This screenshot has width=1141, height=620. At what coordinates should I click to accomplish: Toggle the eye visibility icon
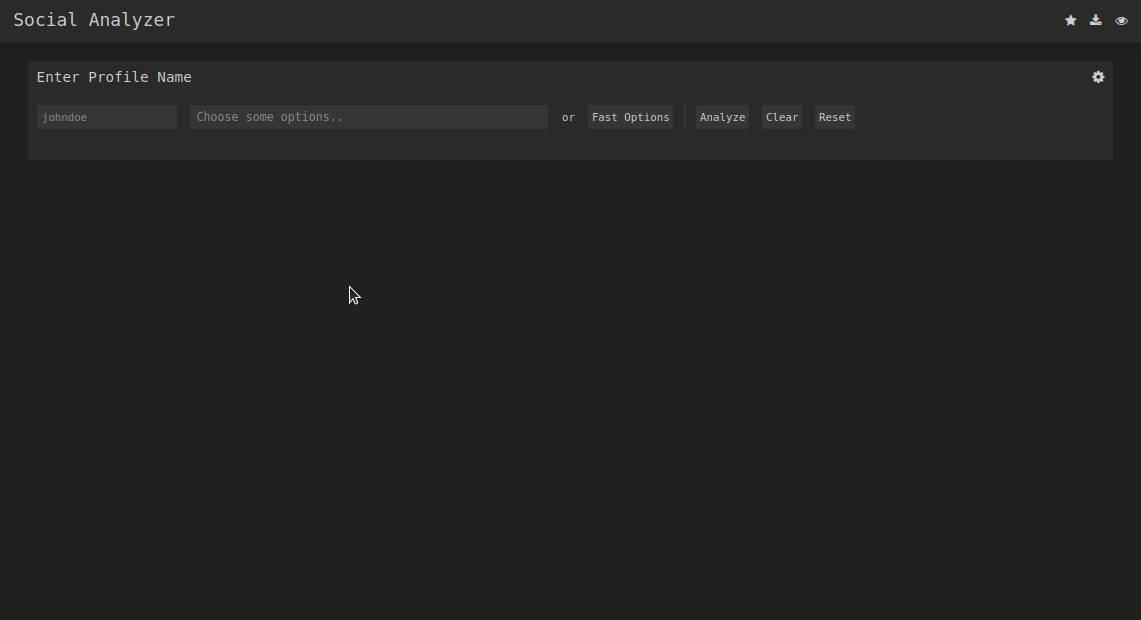point(1121,20)
